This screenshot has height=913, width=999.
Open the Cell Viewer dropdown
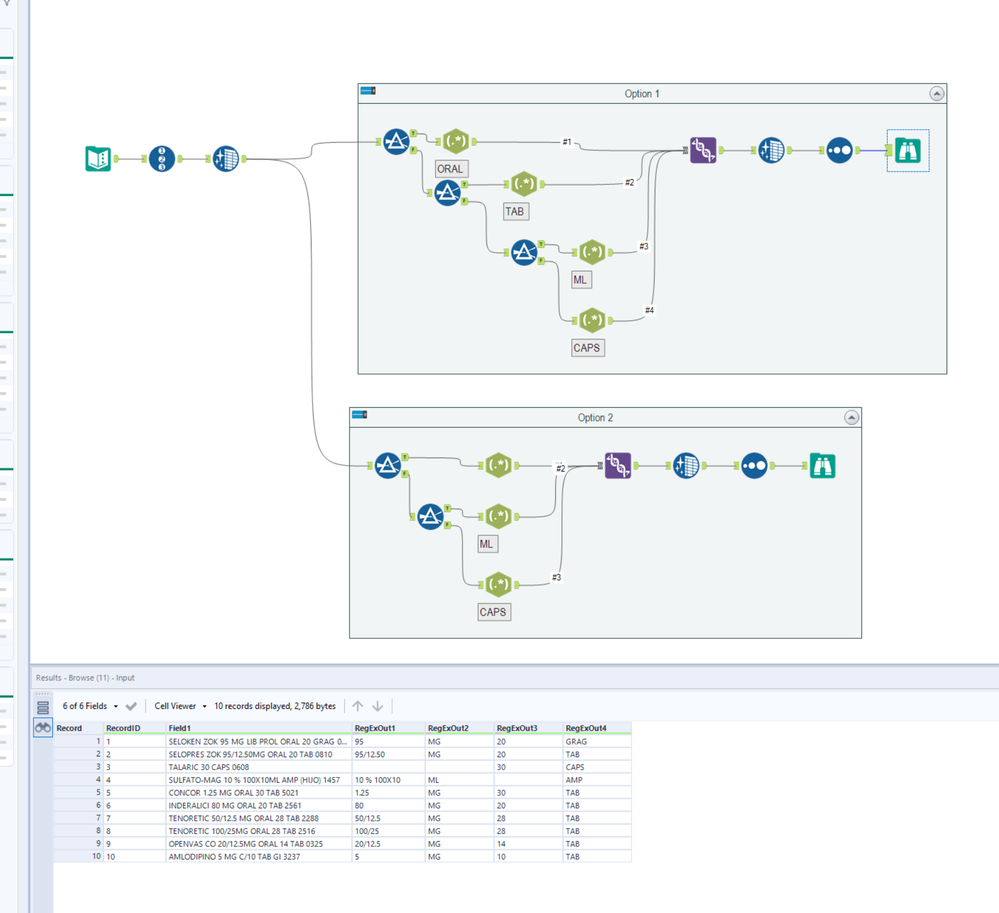coord(180,706)
